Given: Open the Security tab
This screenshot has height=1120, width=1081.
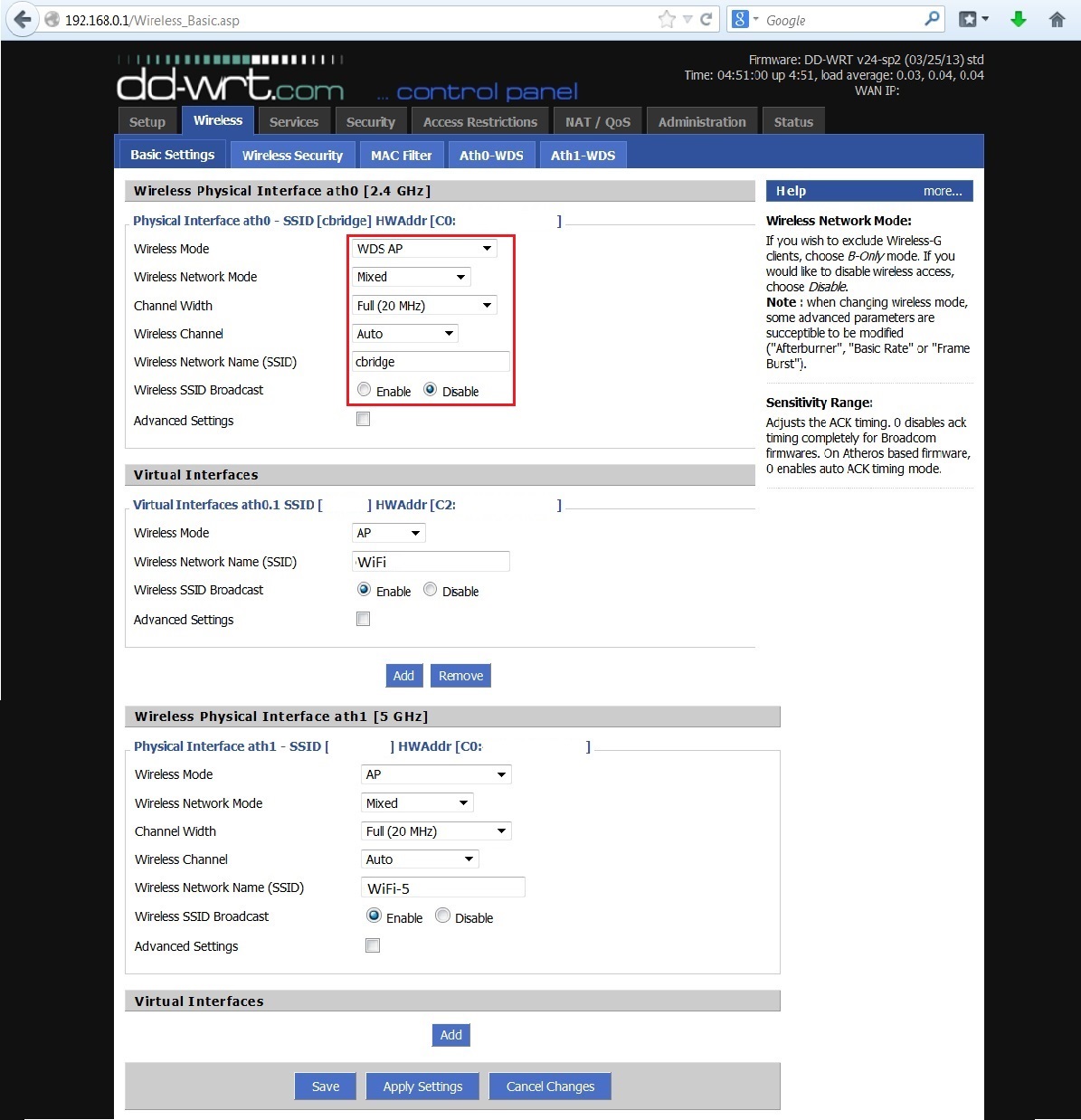Looking at the screenshot, I should click(371, 122).
